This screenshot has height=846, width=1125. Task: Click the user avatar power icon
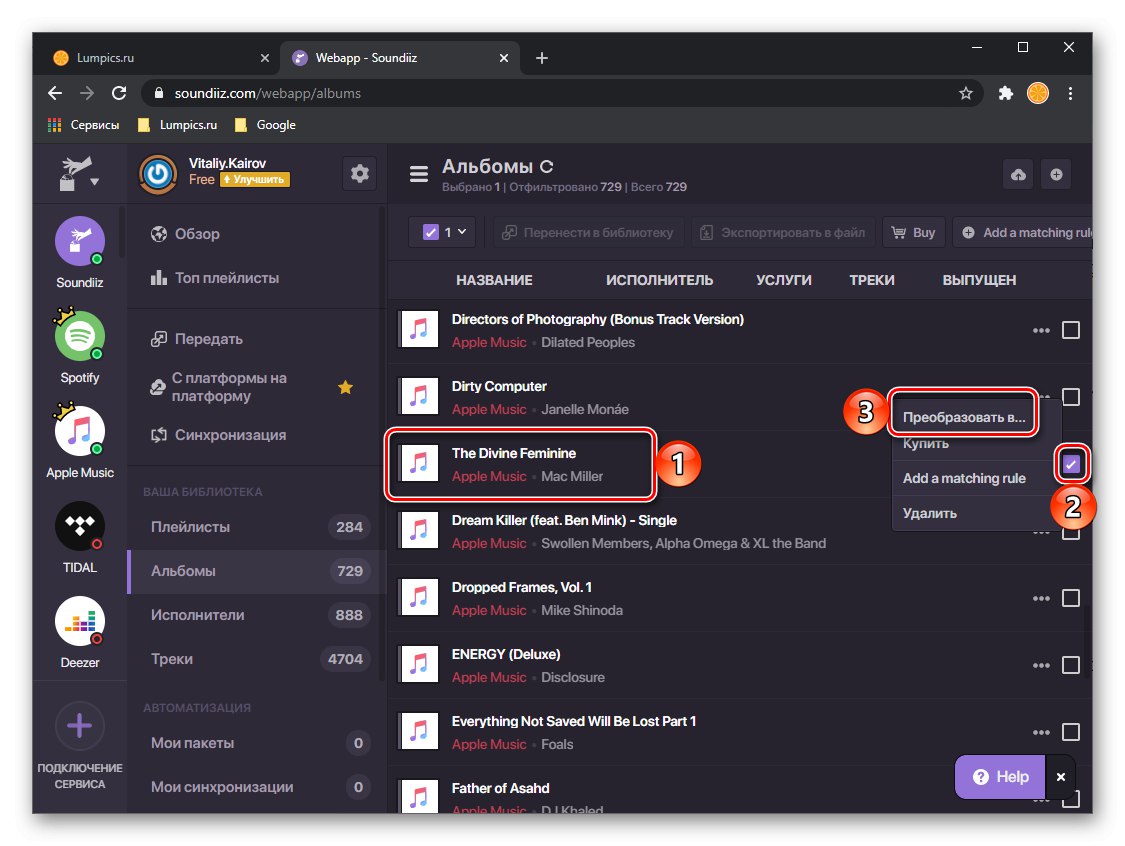coord(158,174)
